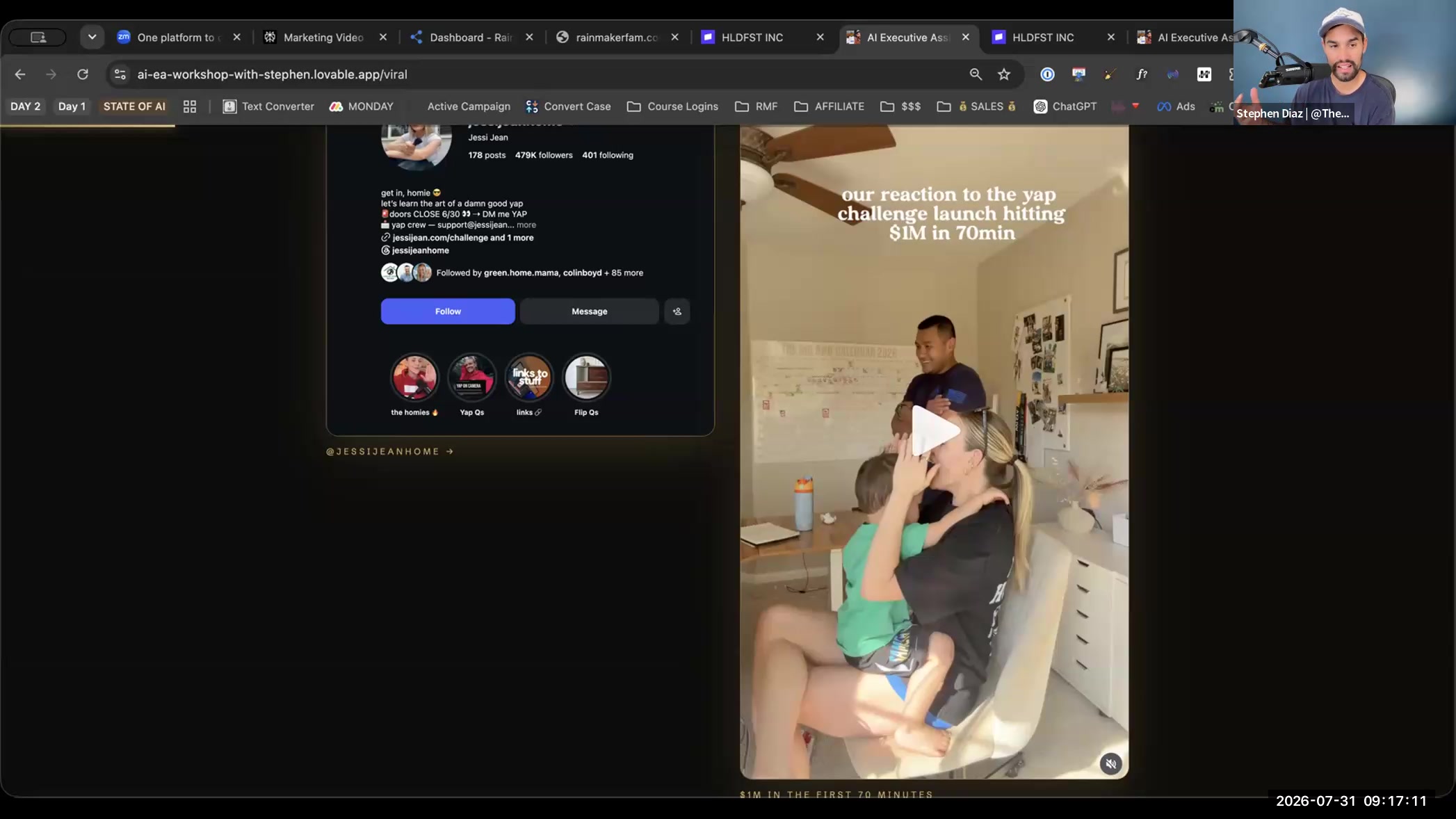Open the Meta Ads bookmark

1176,106
